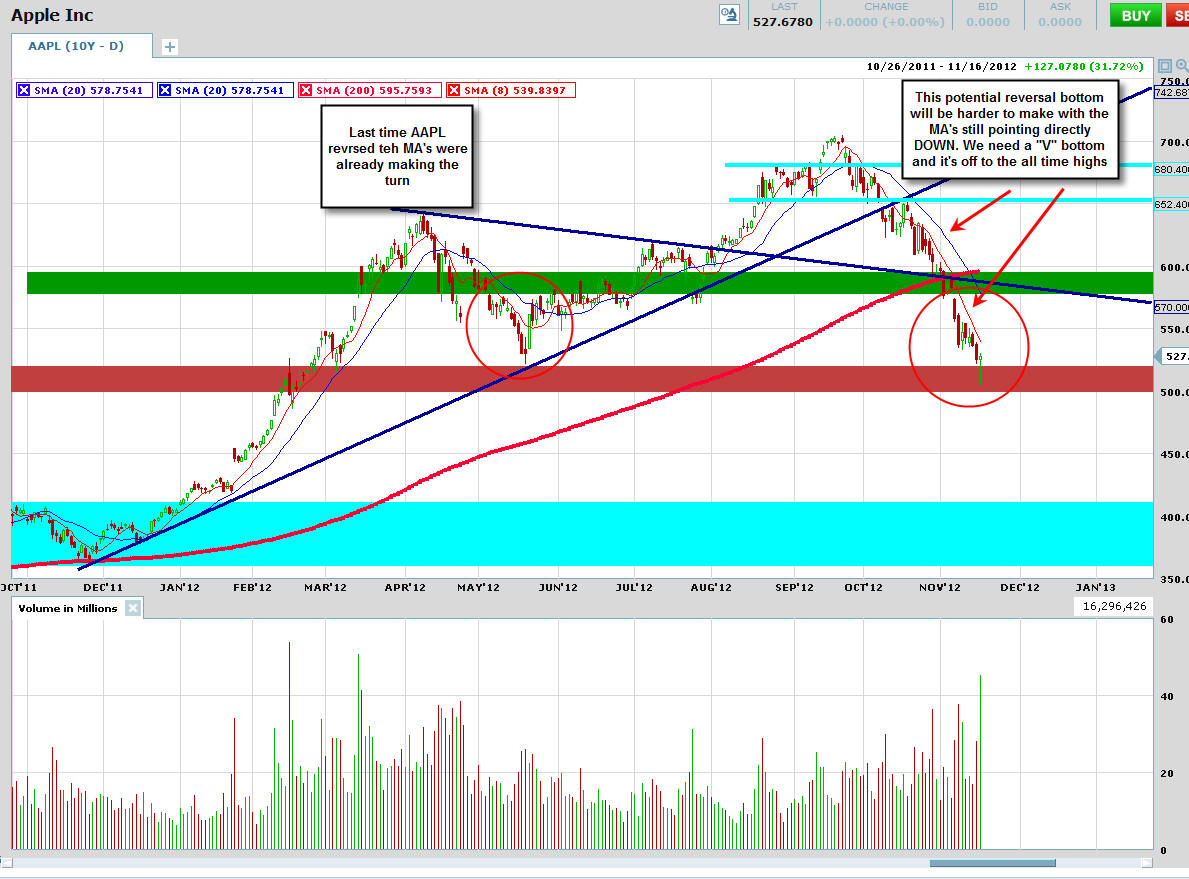Click the date range 10/26/2011 - 11/16/2012

(941, 67)
